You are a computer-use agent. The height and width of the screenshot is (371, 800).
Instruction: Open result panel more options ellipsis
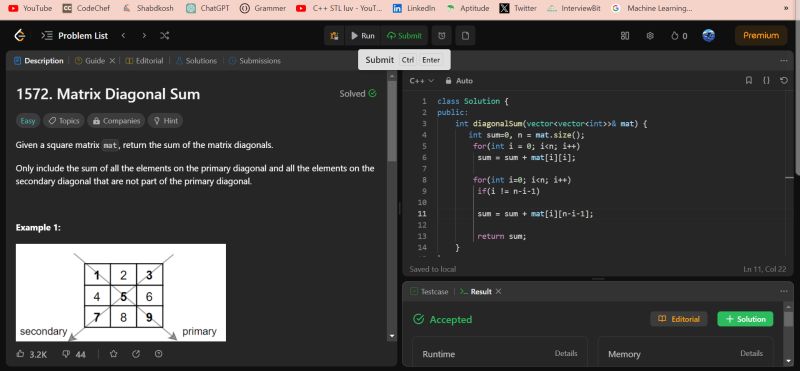784,291
